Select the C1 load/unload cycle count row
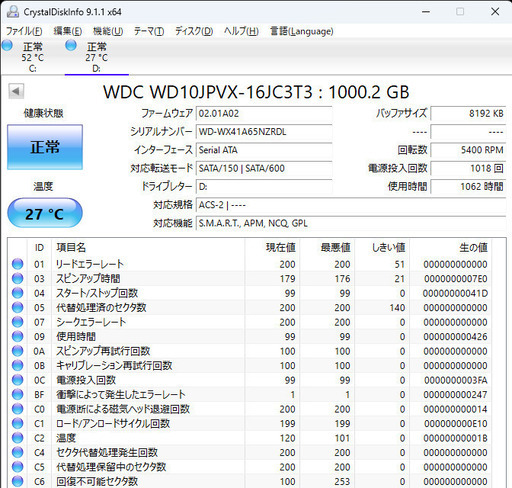The width and height of the screenshot is (512, 488). tap(250, 423)
